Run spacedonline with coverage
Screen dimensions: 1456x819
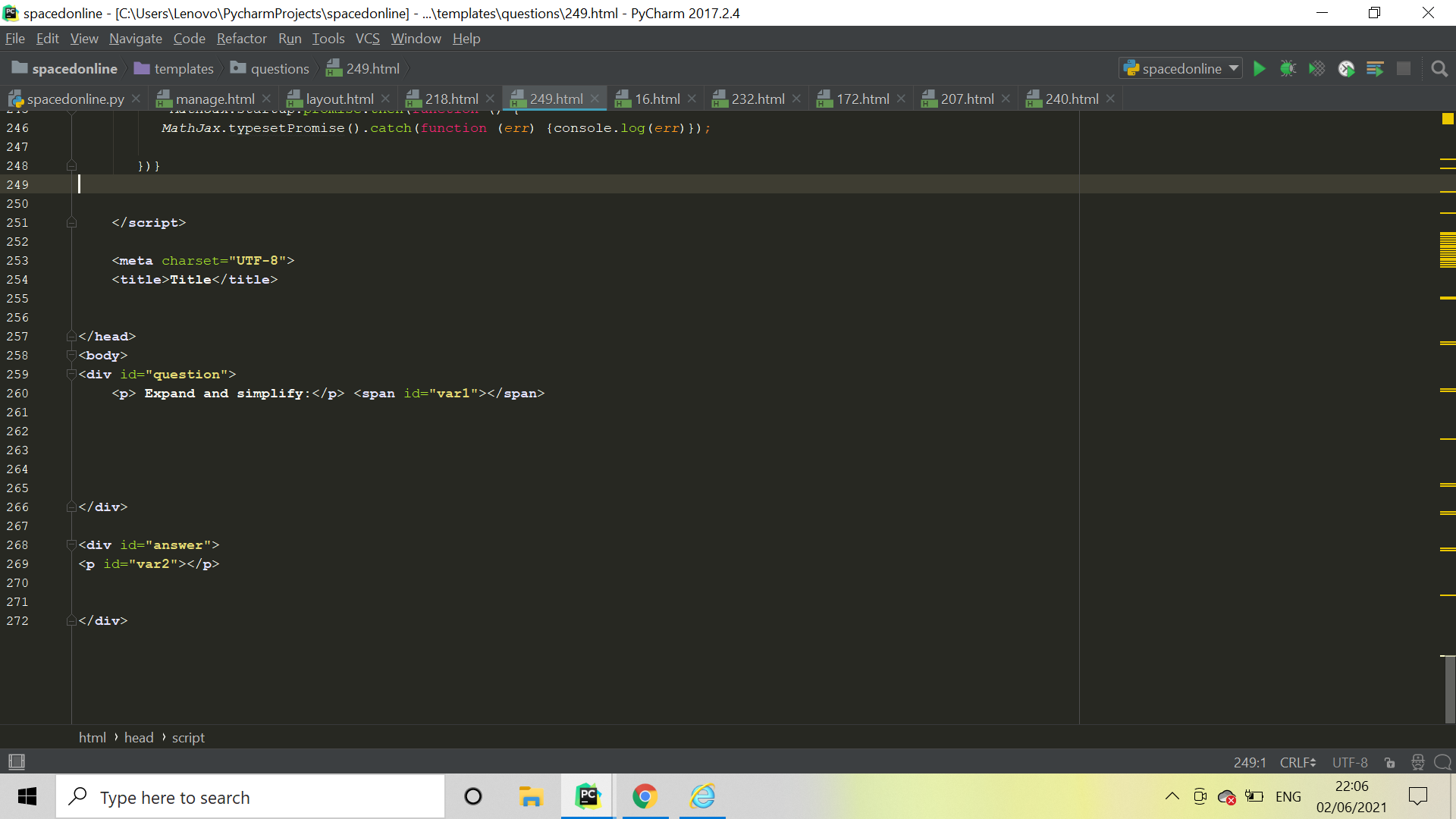point(1317,68)
